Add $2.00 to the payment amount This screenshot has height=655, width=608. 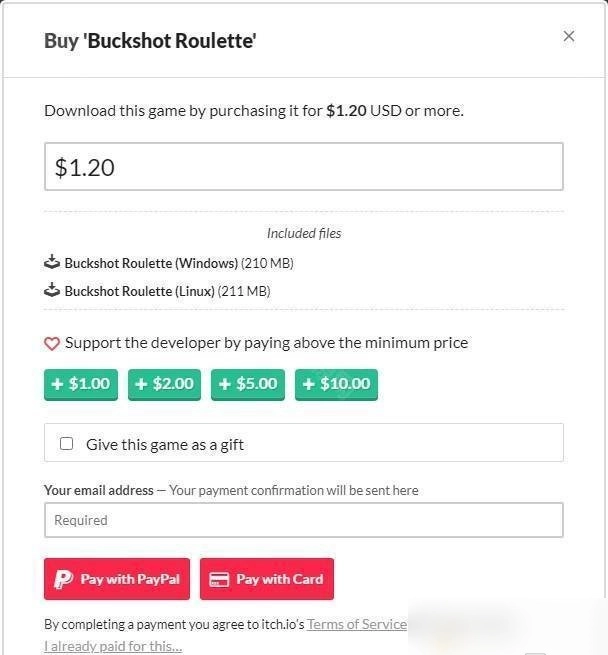click(x=164, y=384)
